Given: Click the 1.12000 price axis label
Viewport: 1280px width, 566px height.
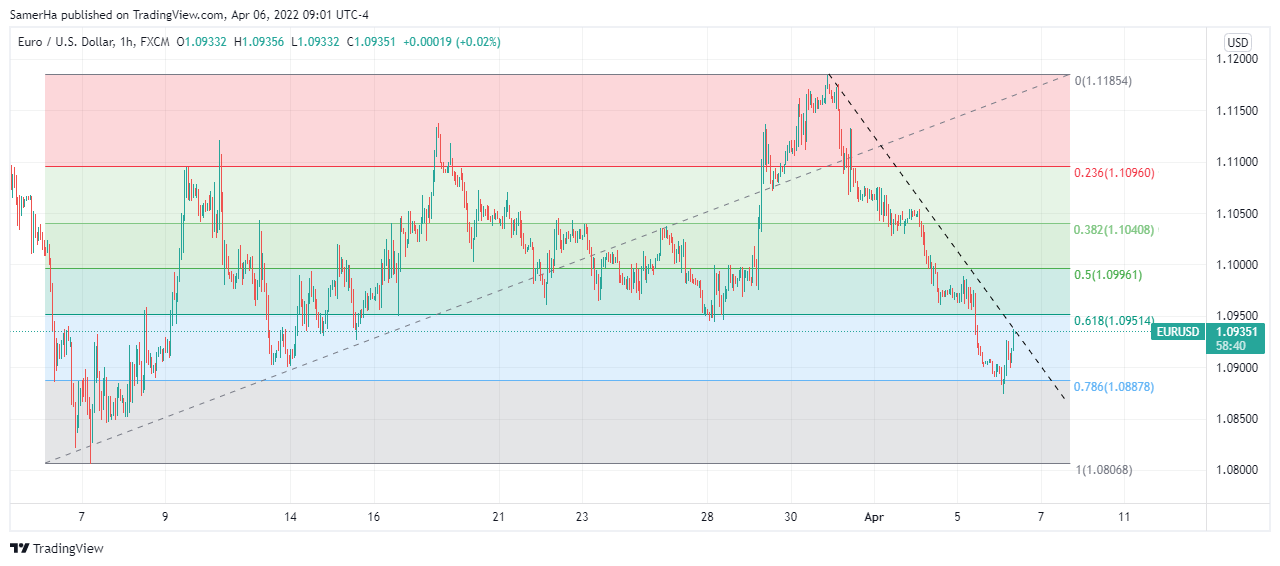Looking at the screenshot, I should pyautogui.click(x=1236, y=59).
